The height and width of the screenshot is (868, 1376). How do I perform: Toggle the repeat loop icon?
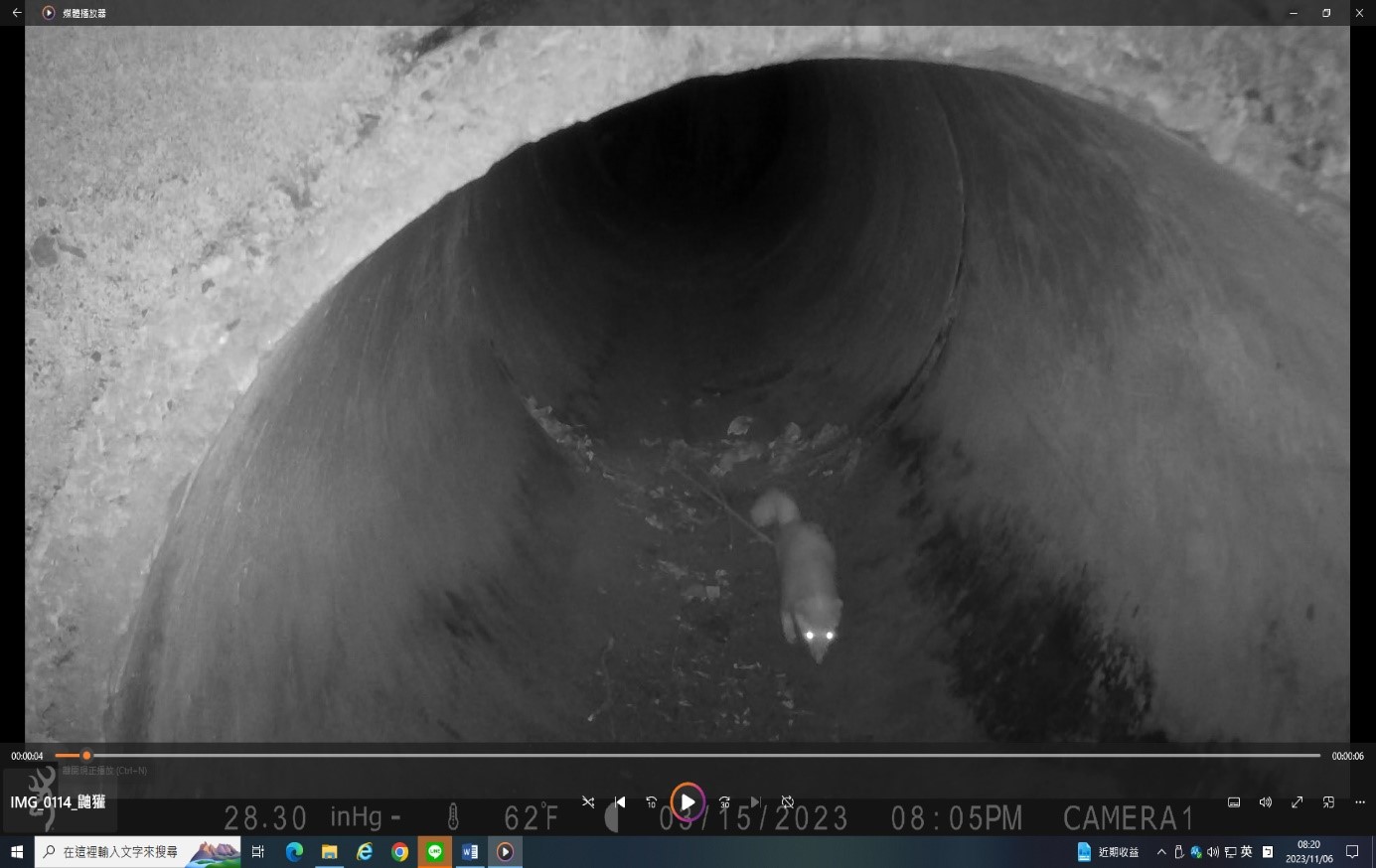pyautogui.click(x=787, y=802)
